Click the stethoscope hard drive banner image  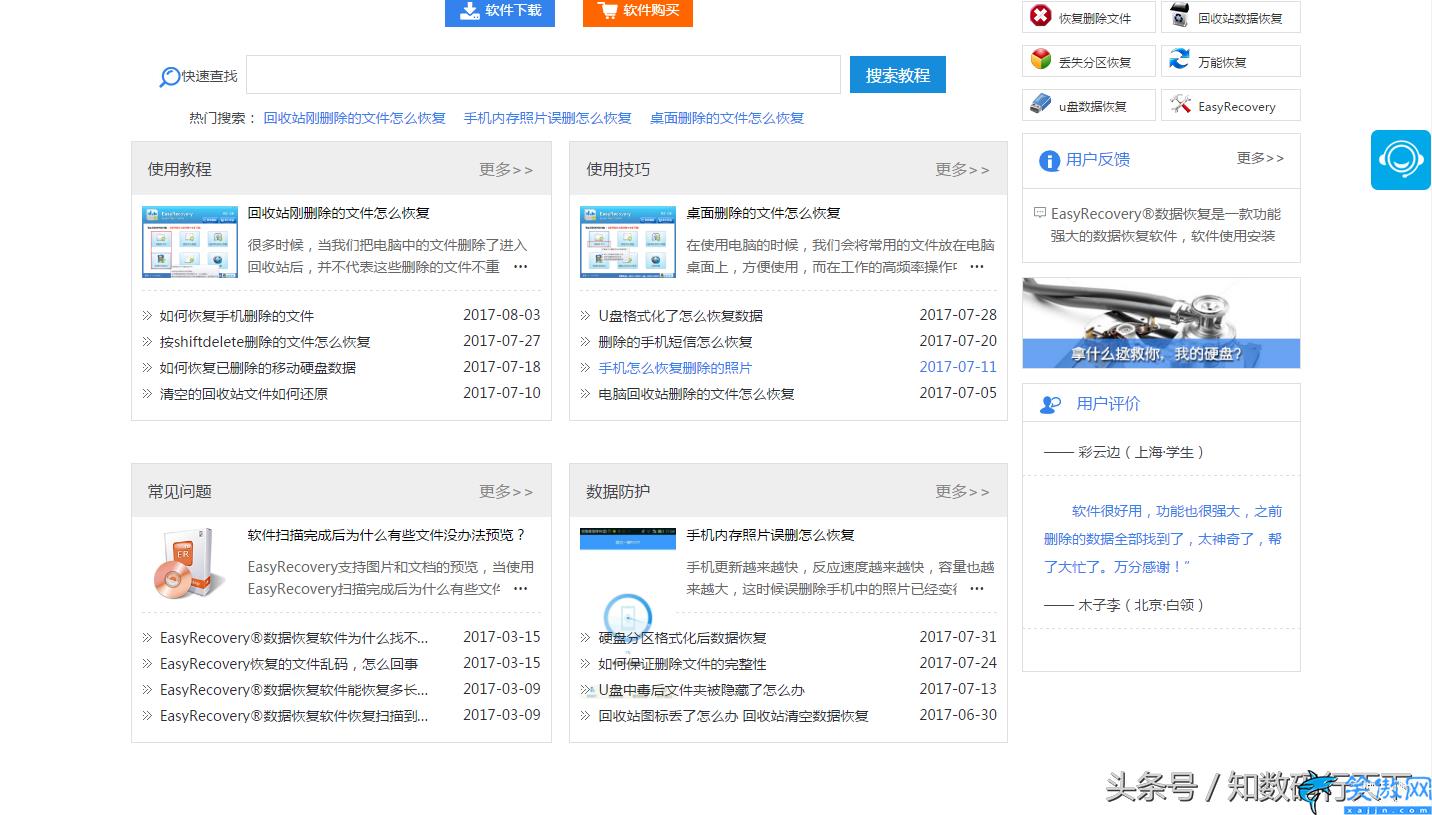1161,323
